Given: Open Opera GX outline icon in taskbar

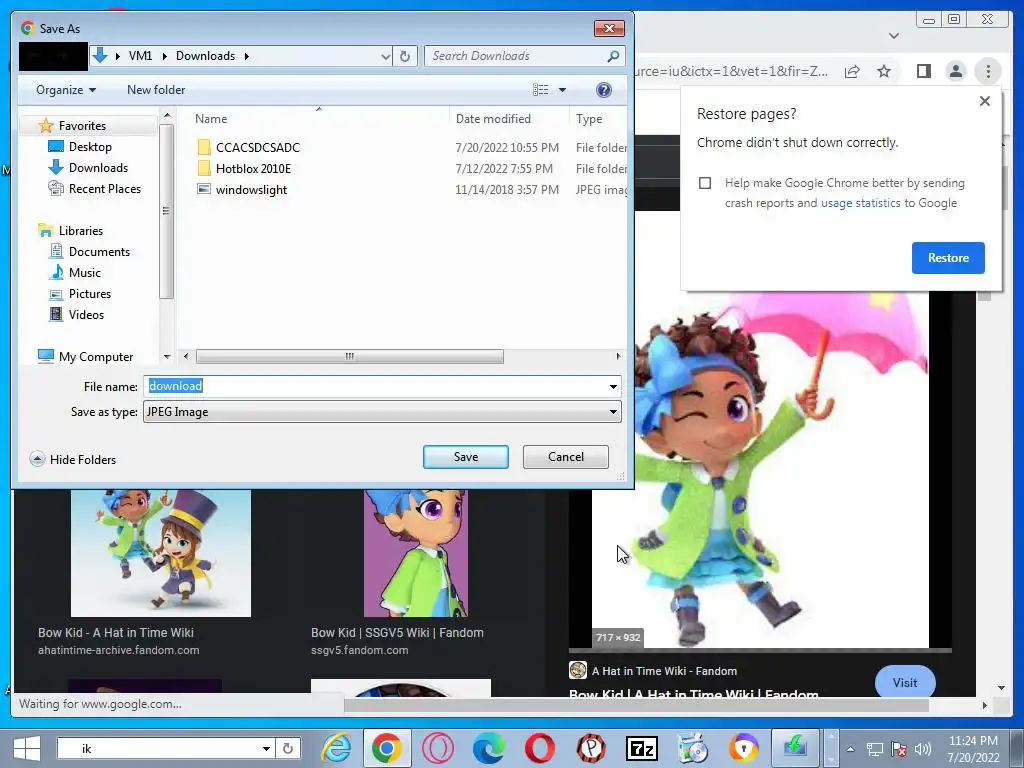Looking at the screenshot, I should [438, 748].
